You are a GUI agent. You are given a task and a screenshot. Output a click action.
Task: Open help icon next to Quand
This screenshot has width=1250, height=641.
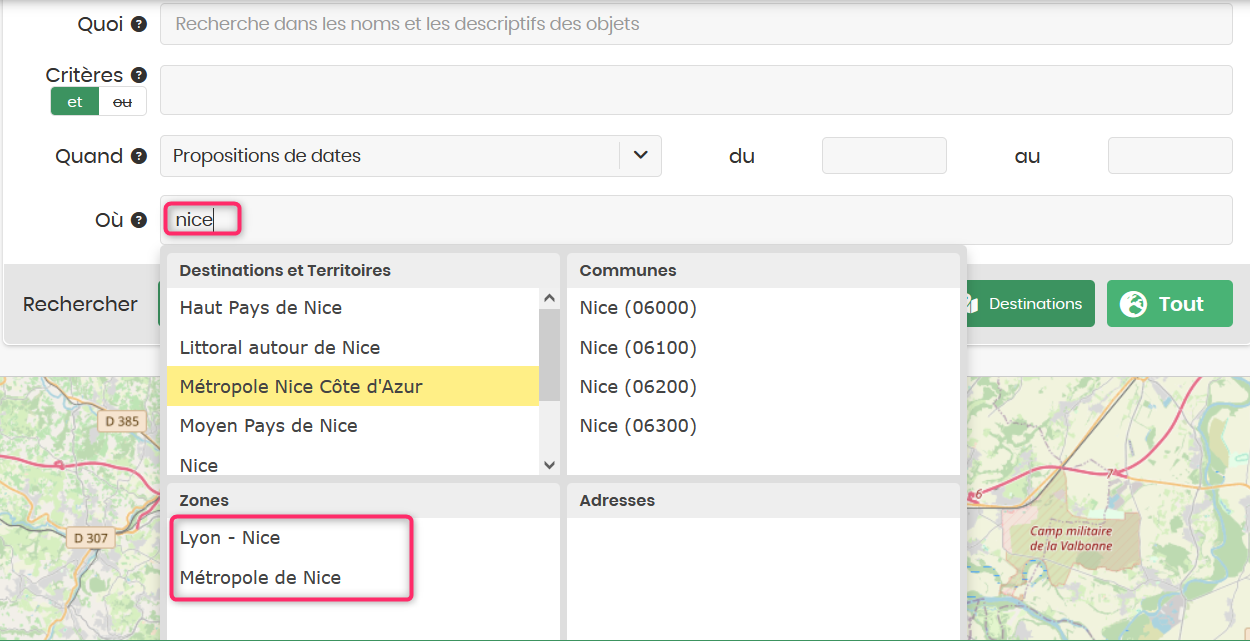[139, 156]
